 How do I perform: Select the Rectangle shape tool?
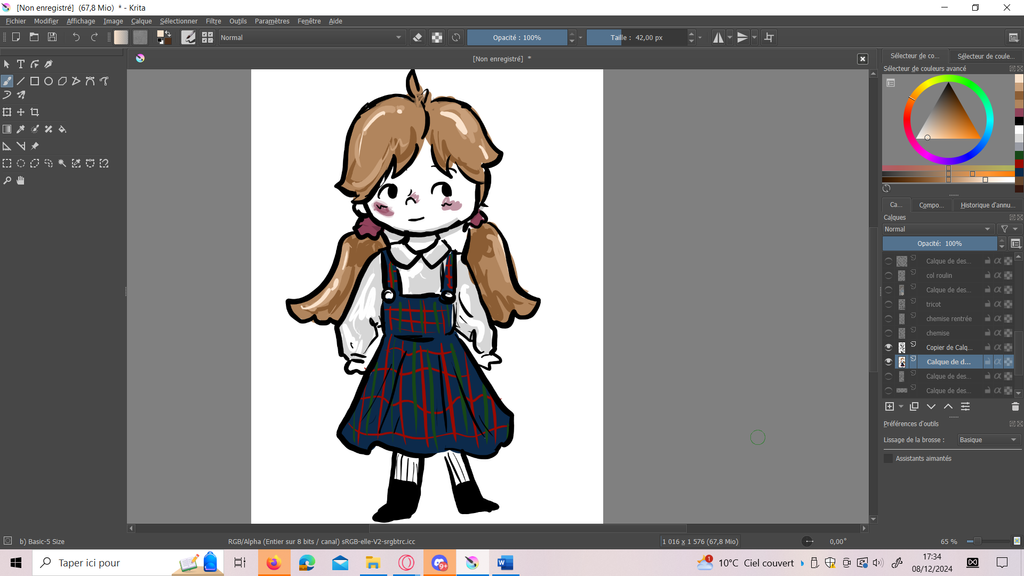[x=34, y=81]
